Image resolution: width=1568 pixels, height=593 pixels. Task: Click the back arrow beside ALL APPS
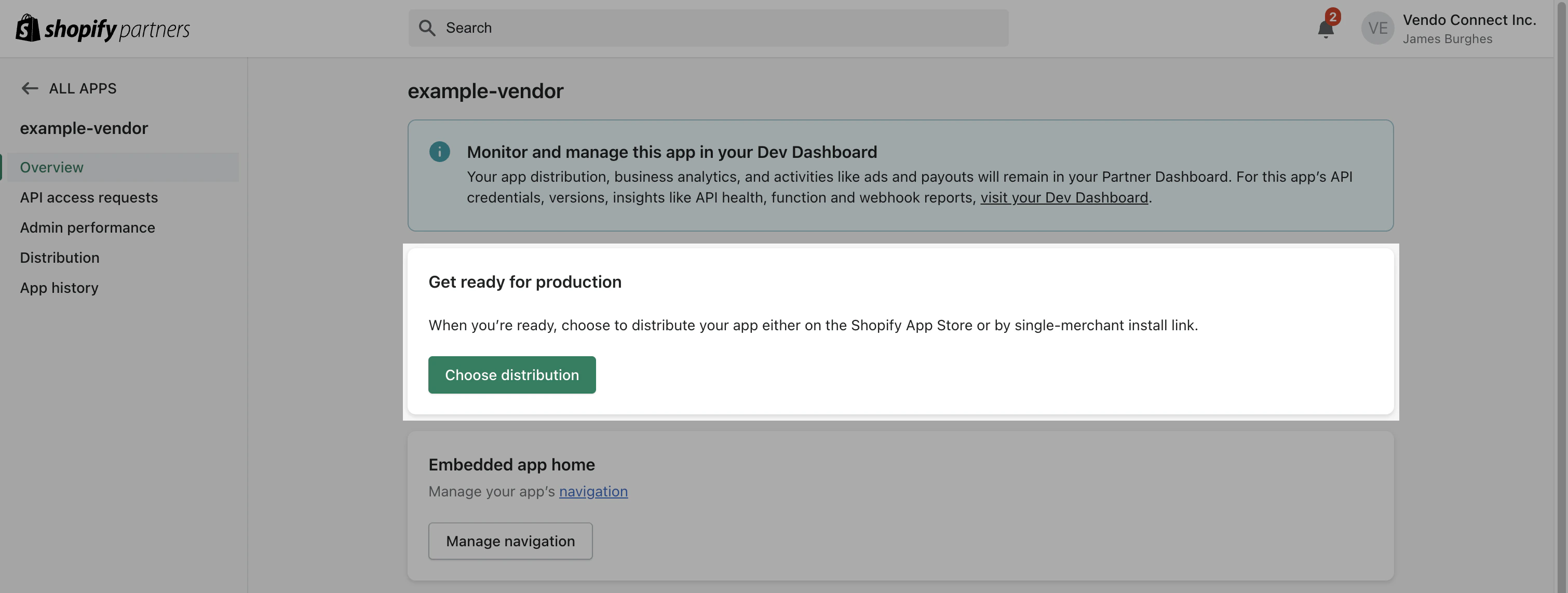(x=30, y=88)
